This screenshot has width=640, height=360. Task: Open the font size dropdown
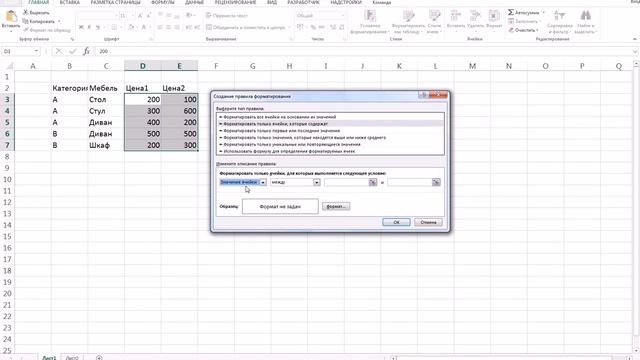click(133, 16)
